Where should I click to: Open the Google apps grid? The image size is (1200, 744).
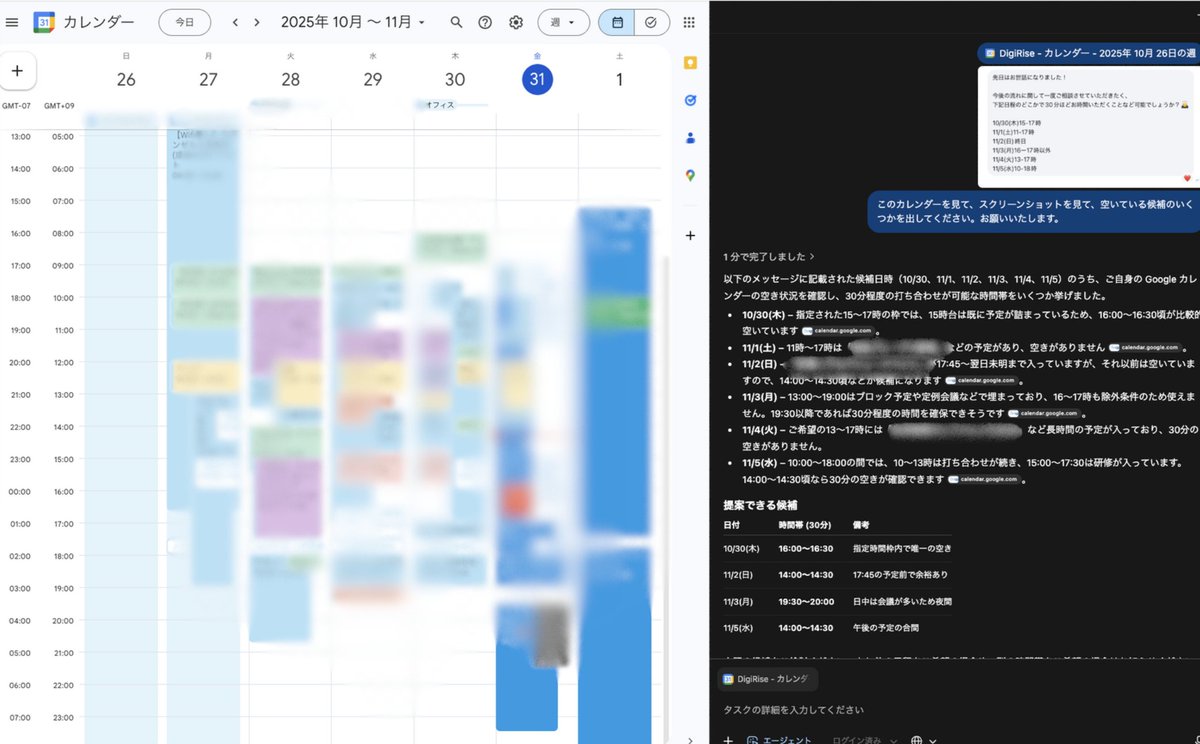689,22
